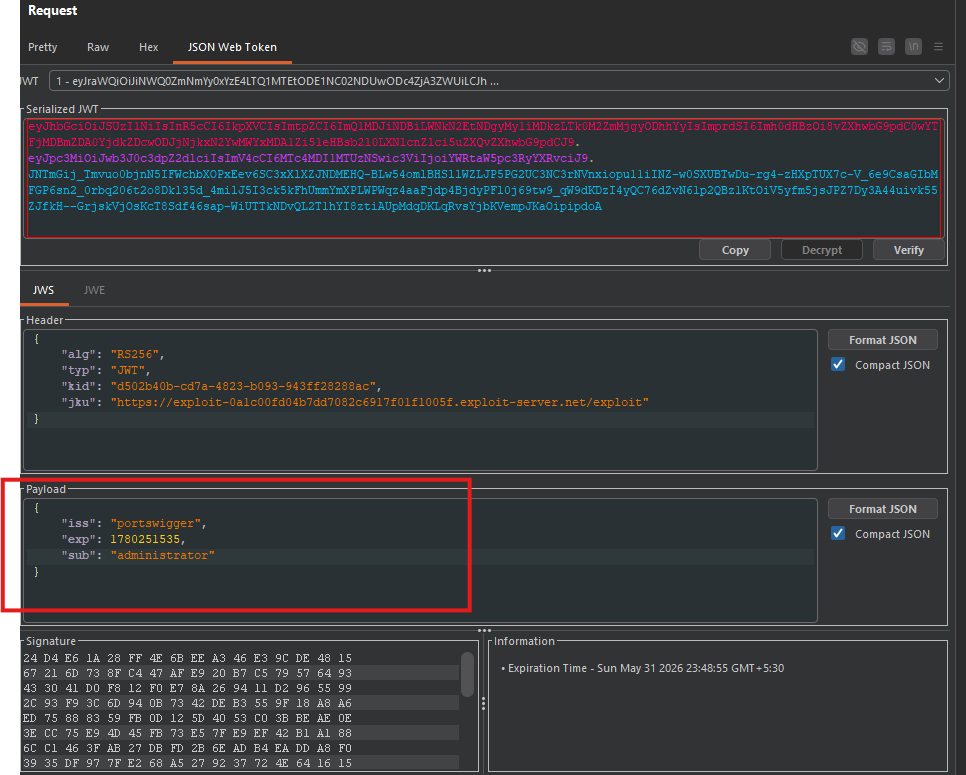This screenshot has width=966, height=775.
Task: Click the Decrypt button
Action: coord(822,250)
